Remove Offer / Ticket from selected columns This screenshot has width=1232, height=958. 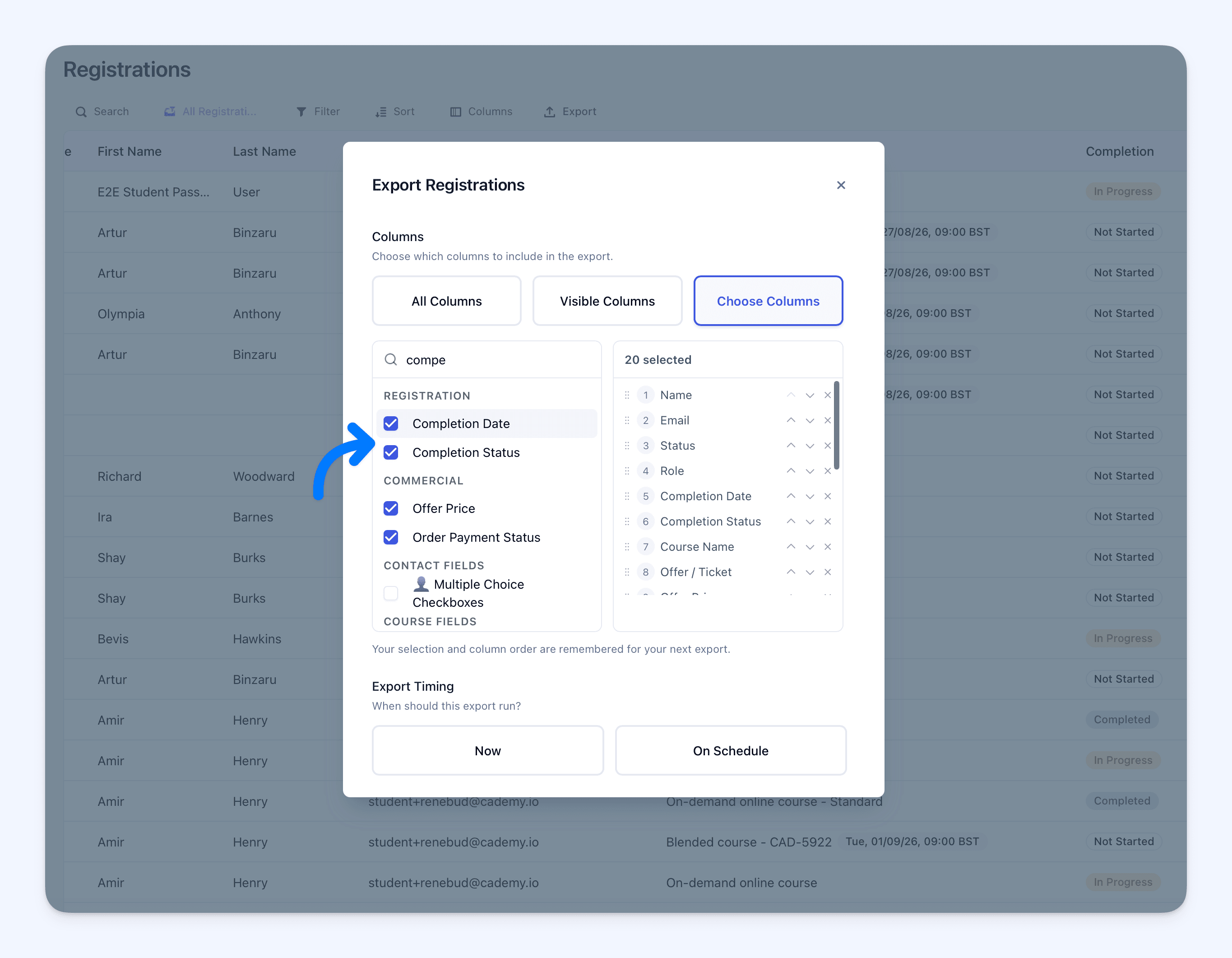click(828, 572)
